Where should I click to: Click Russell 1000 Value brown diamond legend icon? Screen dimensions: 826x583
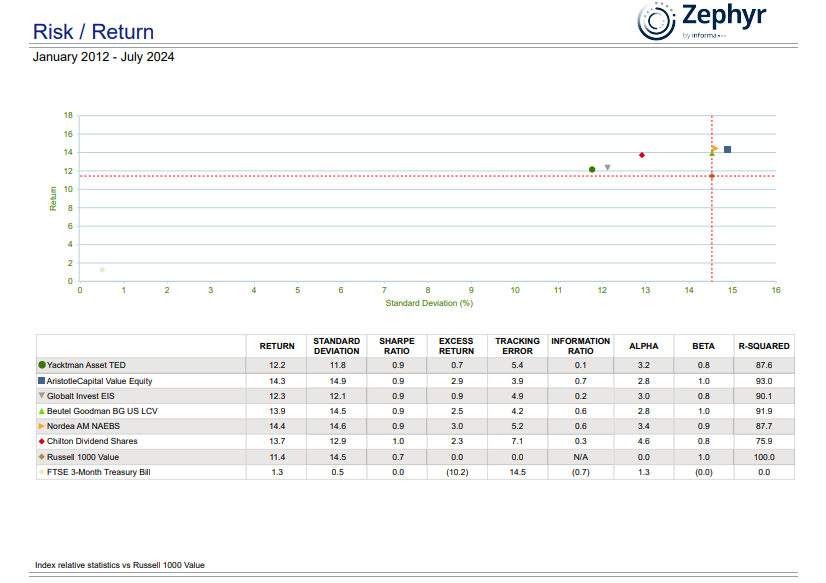(x=42, y=456)
